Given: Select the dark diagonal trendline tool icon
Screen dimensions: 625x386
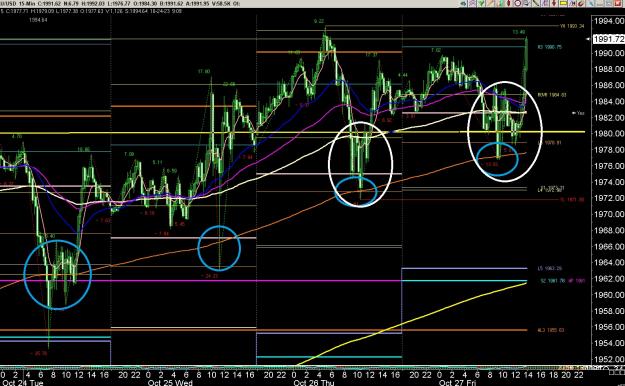Looking at the screenshot, I should click(536, 4).
